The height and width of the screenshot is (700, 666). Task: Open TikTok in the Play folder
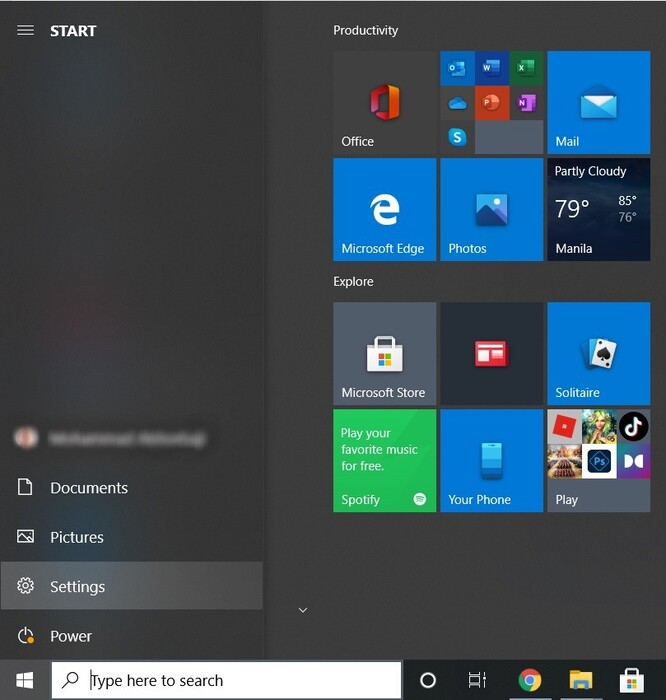coord(633,427)
